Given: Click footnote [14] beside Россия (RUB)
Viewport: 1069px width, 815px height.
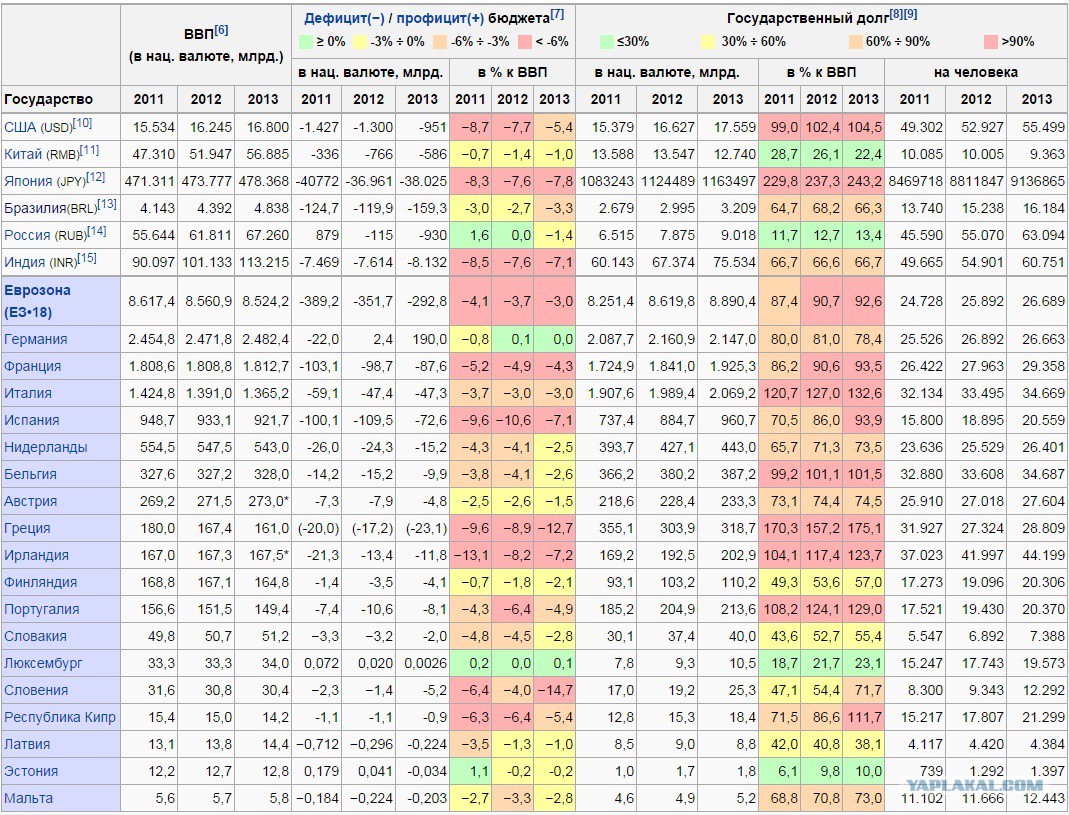Looking at the screenshot, I should [x=97, y=231].
